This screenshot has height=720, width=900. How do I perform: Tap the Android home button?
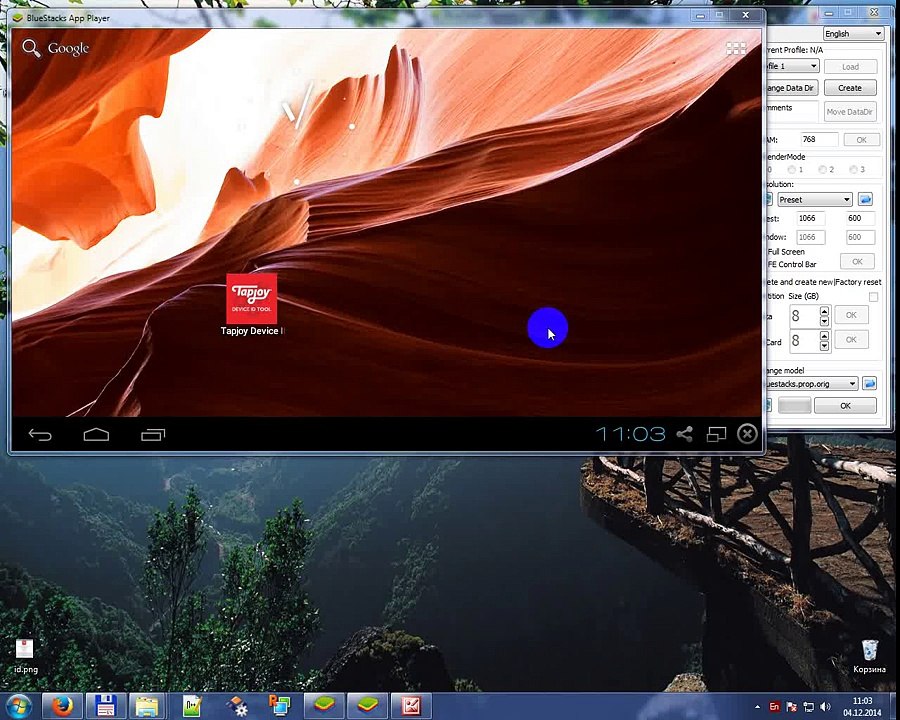click(x=96, y=435)
